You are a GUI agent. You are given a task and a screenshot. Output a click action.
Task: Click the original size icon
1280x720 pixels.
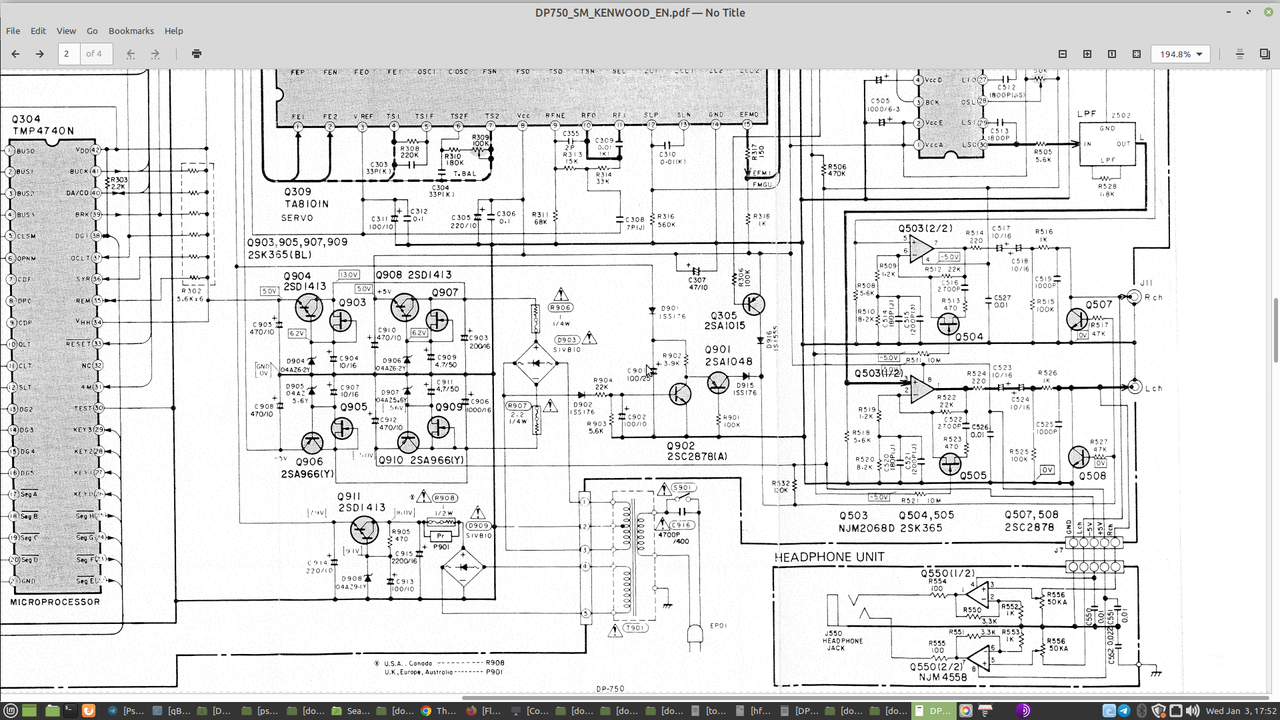1112,53
